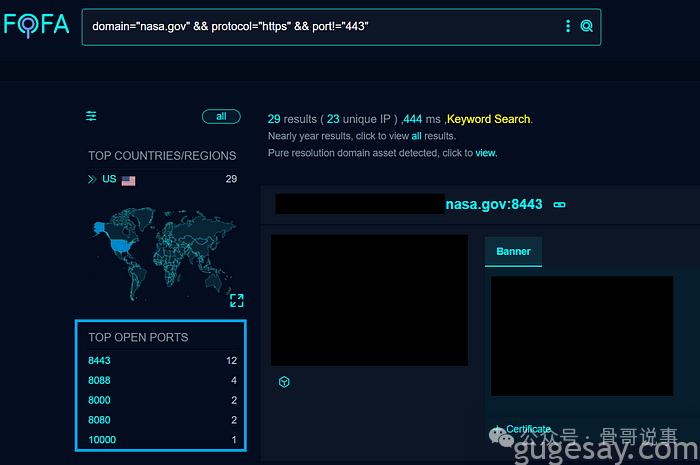700x465 pixels.
Task: Filter results by port 8000
Action: click(x=99, y=400)
